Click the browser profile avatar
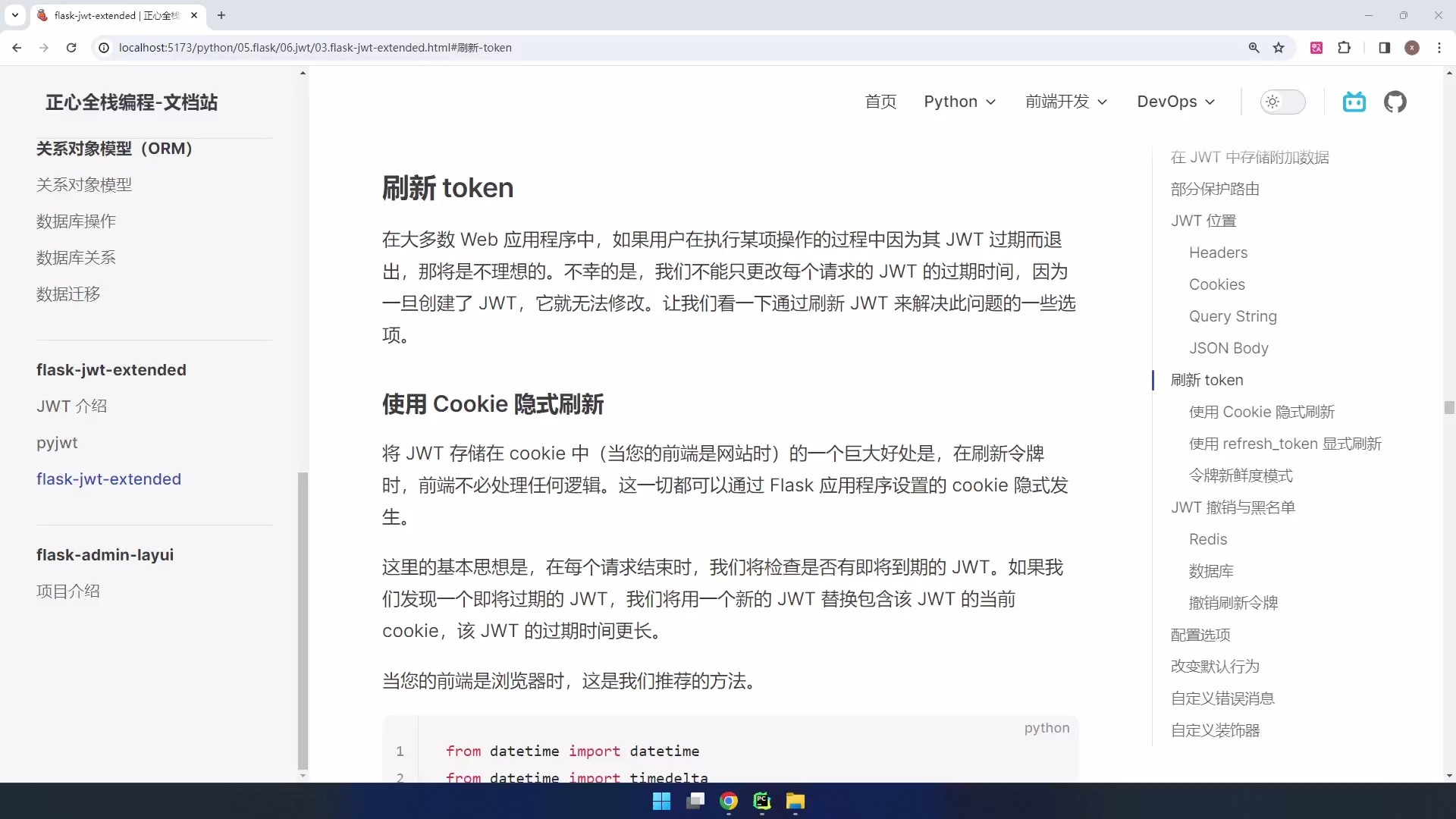This screenshot has width=1456, height=819. tap(1412, 47)
